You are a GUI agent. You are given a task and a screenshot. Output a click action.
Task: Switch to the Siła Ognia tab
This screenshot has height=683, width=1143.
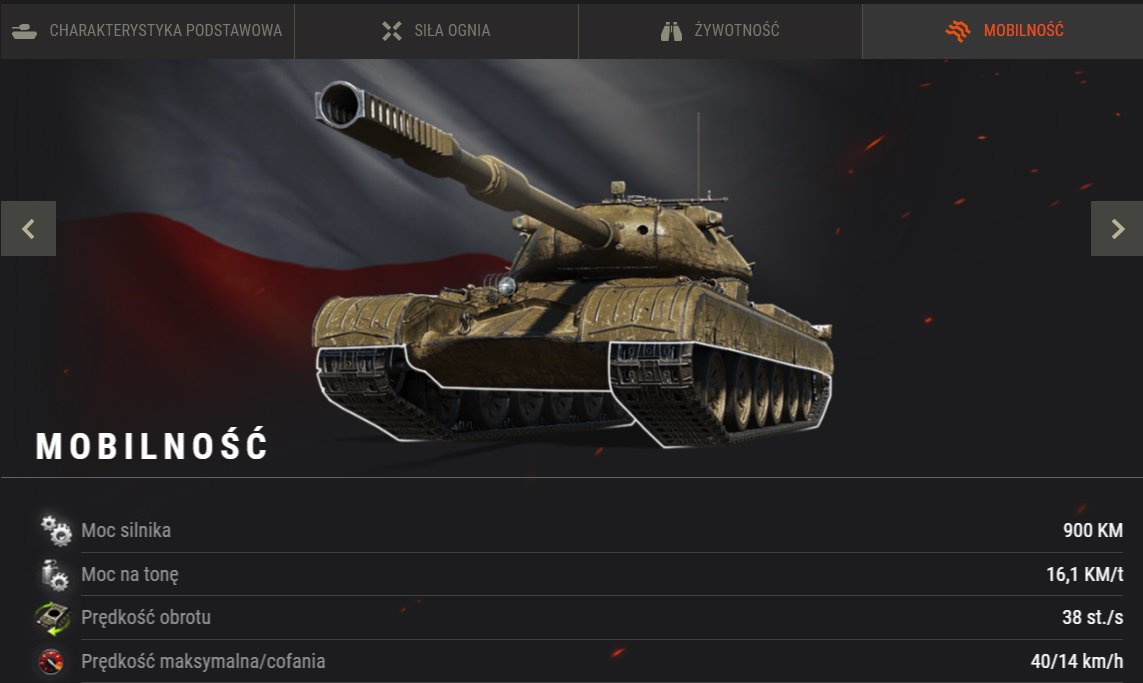coord(436,30)
